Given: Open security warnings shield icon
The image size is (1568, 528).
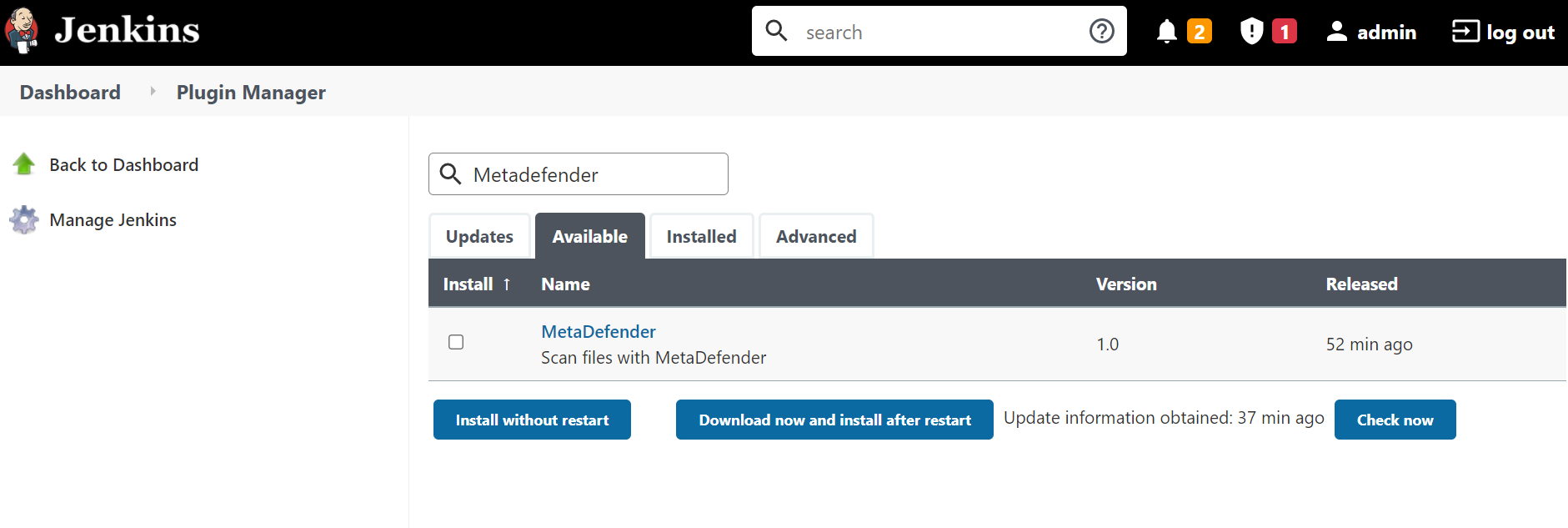Looking at the screenshot, I should (1252, 32).
